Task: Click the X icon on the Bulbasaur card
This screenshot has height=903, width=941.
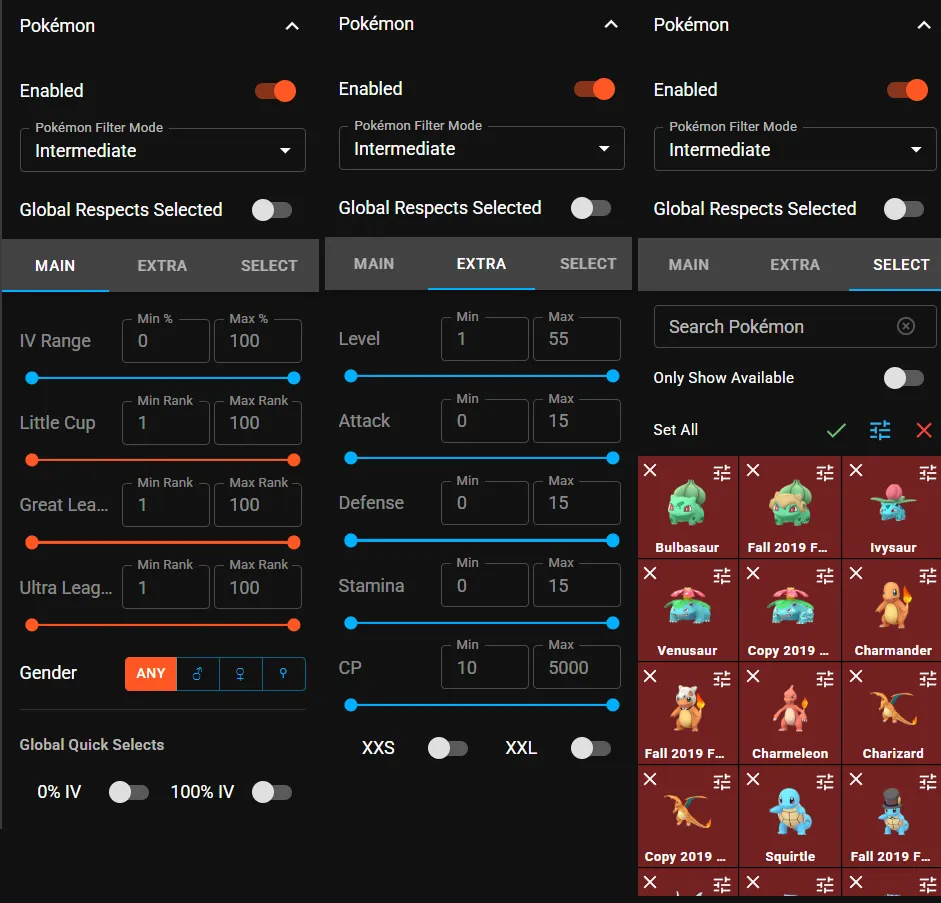Action: (650, 470)
